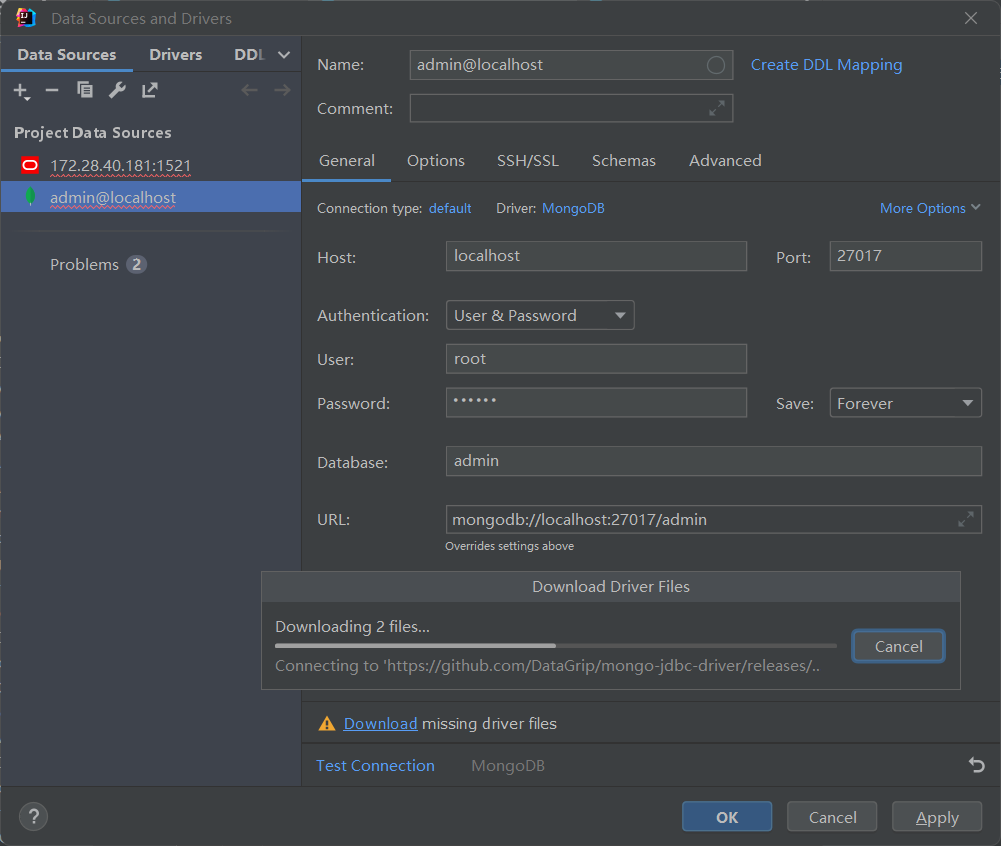Click the add data source plus icon
The image size is (1001, 846).
pyautogui.click(x=21, y=91)
